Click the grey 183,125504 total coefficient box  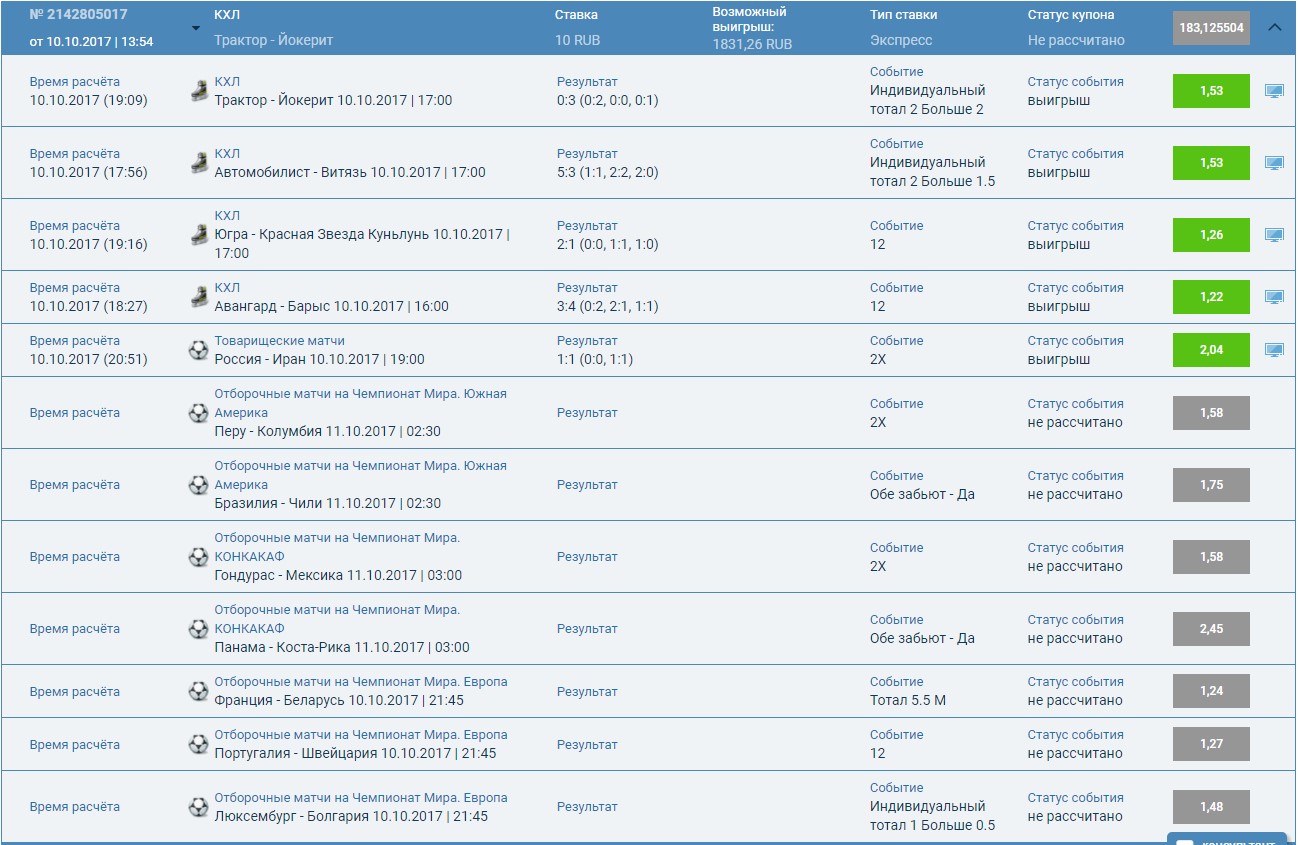(1209, 28)
